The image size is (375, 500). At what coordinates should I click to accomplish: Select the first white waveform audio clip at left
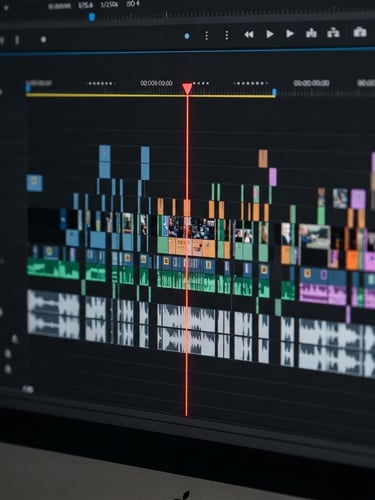53,314
